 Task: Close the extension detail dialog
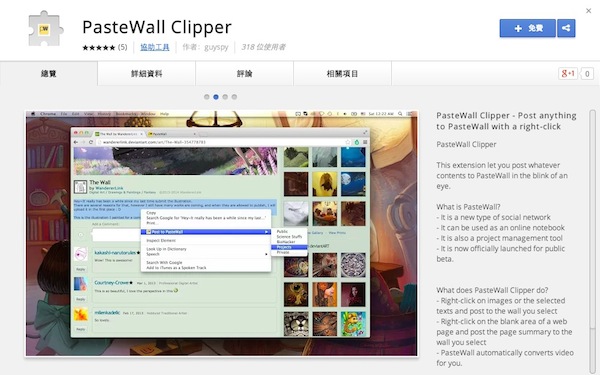[x=589, y=11]
